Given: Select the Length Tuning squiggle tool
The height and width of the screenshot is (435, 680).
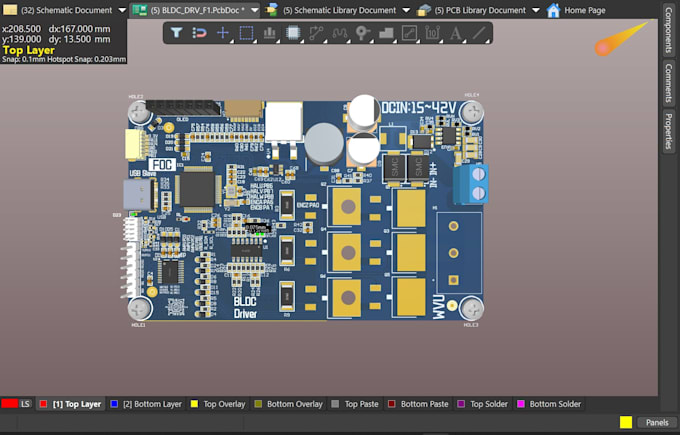Looking at the screenshot, I should pyautogui.click(x=340, y=33).
